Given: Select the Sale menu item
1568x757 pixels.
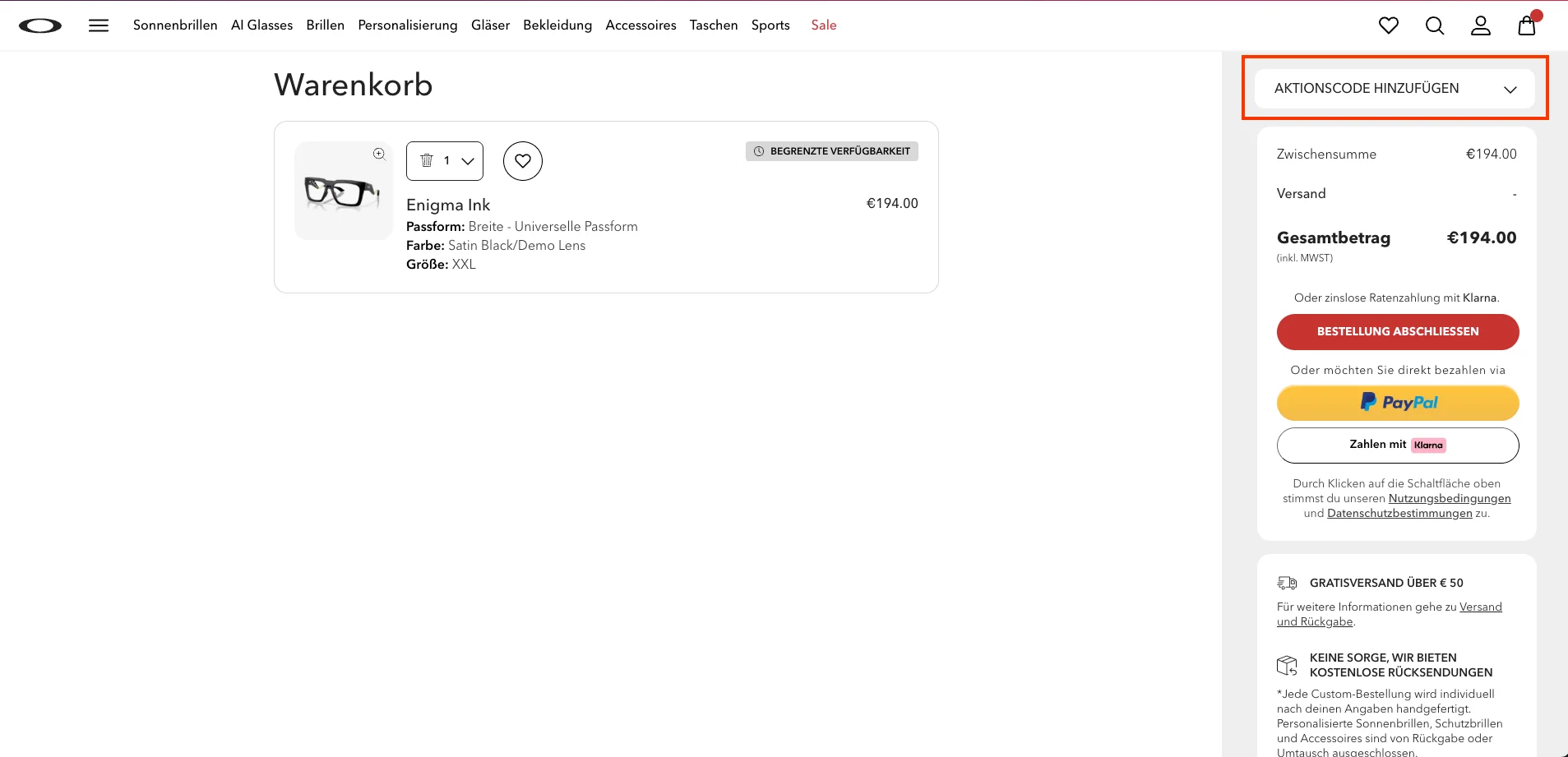Looking at the screenshot, I should [824, 25].
